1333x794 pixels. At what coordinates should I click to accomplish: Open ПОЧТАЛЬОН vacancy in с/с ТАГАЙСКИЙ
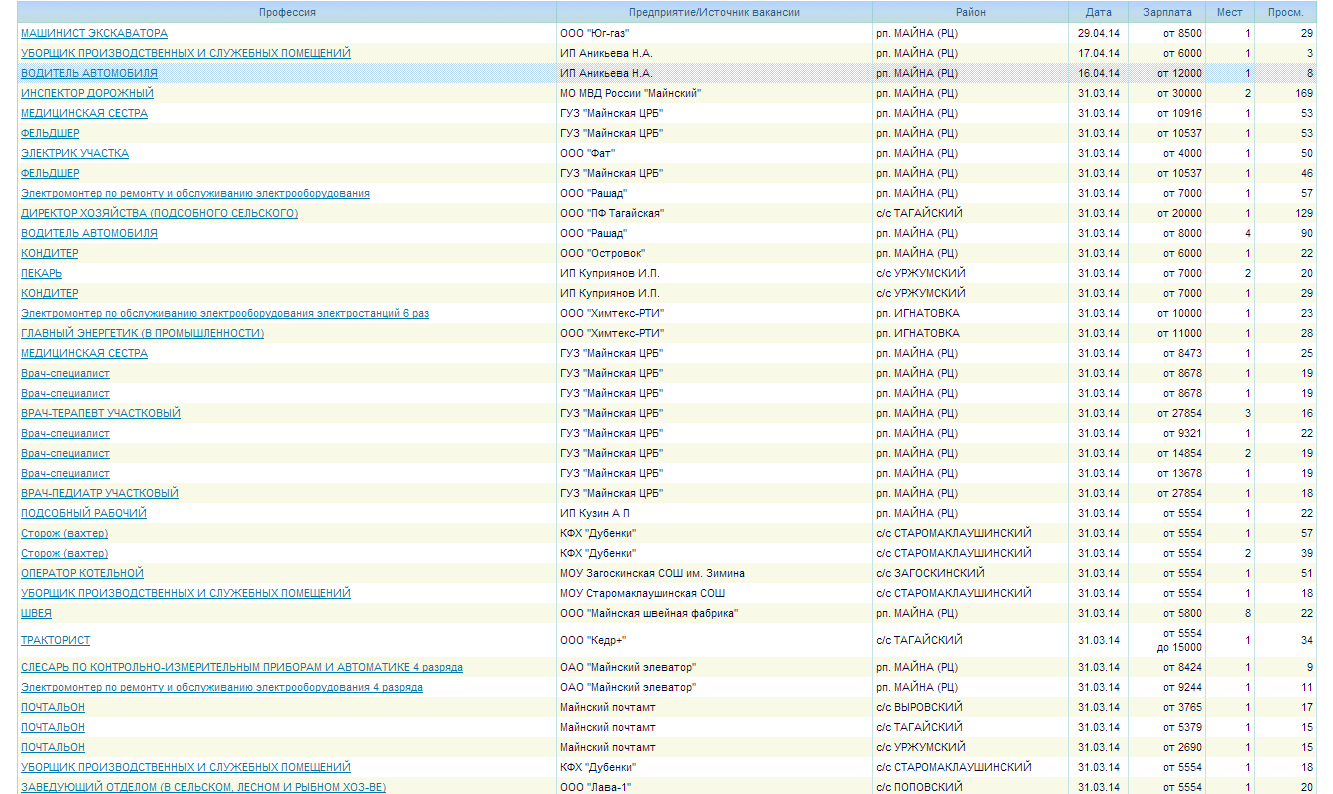(53, 727)
